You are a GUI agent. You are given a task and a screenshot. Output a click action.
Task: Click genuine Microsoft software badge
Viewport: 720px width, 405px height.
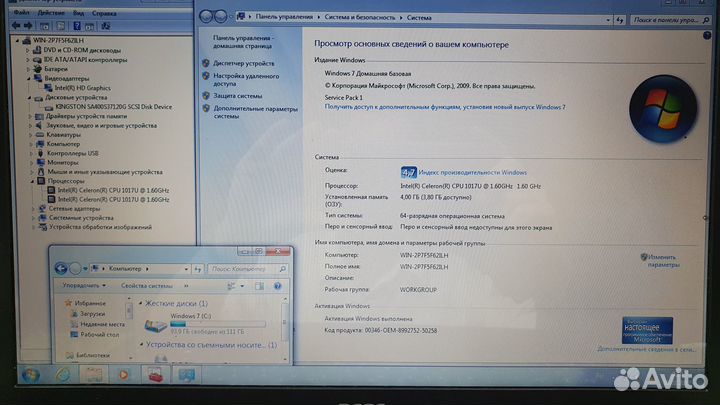click(x=647, y=331)
